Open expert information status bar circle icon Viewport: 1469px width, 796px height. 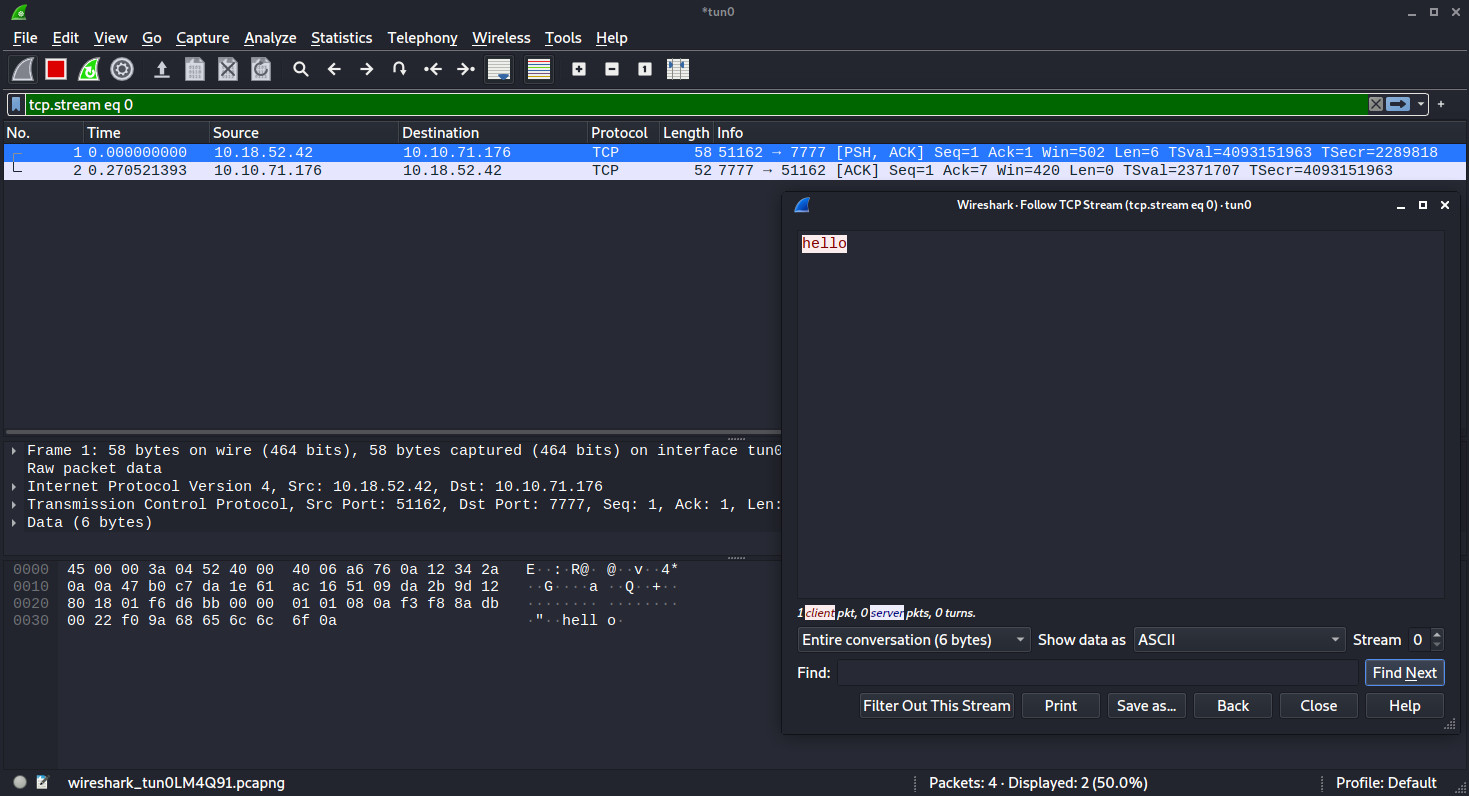coord(20,783)
